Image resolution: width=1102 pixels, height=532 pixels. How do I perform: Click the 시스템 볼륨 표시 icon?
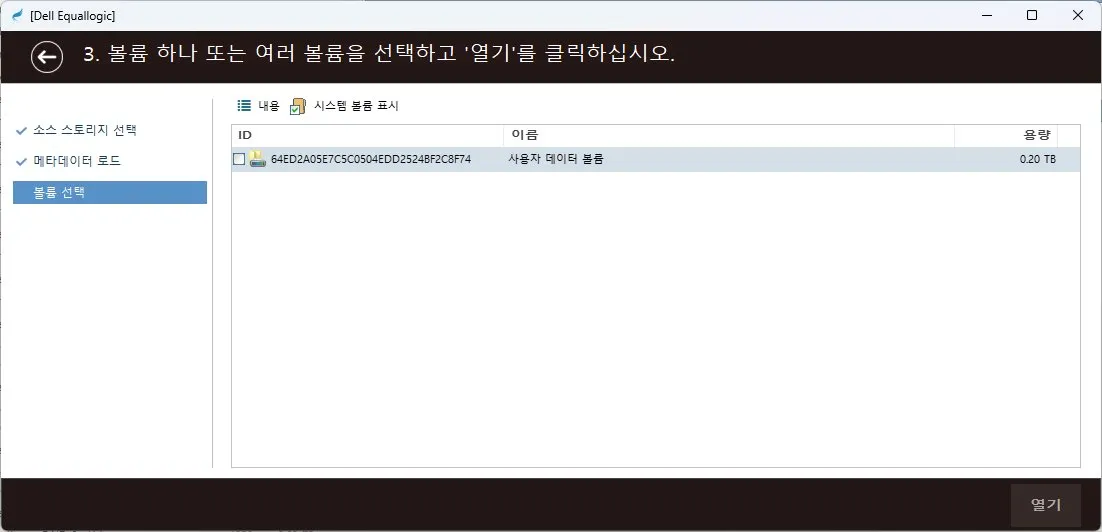pyautogui.click(x=298, y=106)
